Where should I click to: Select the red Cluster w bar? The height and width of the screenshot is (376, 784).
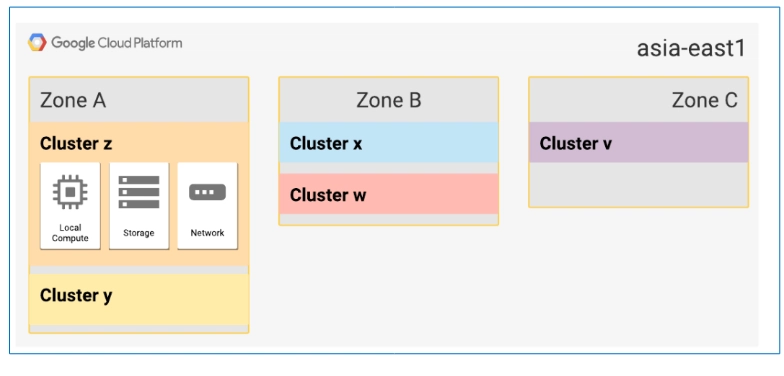click(388, 194)
